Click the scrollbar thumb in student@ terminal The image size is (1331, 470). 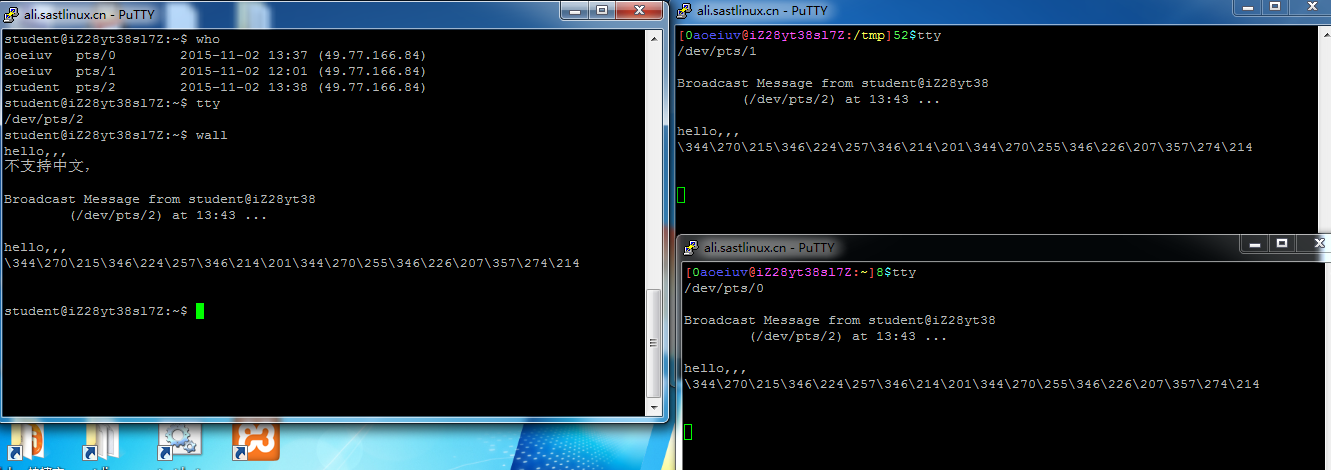coord(653,343)
